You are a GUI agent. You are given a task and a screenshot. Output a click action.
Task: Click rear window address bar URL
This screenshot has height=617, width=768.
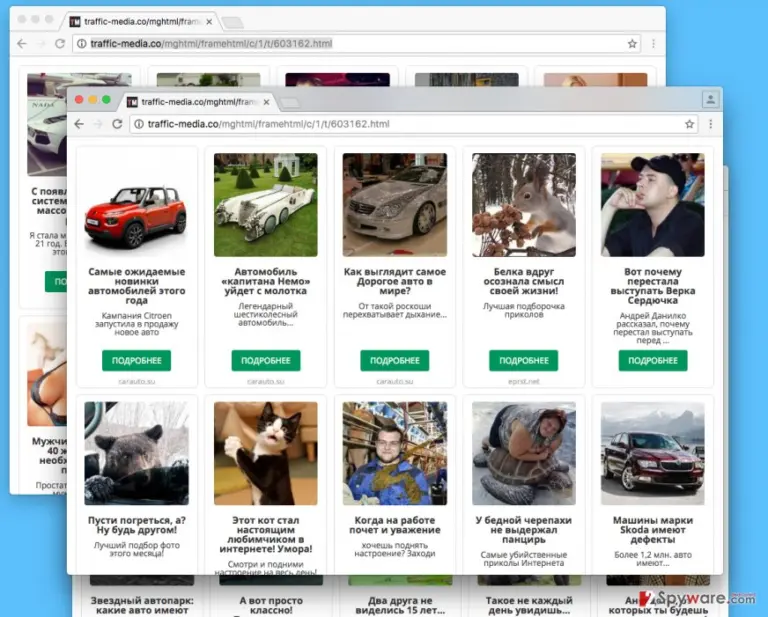(211, 44)
